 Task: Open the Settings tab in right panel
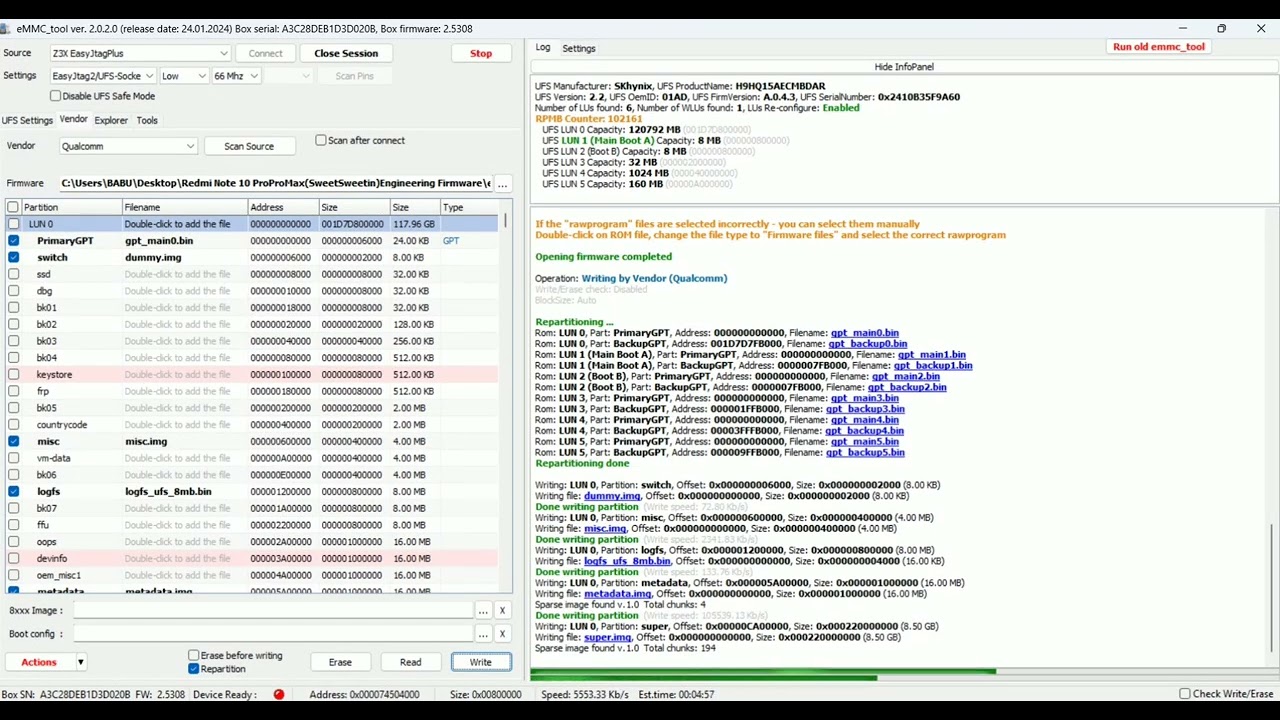coord(578,48)
